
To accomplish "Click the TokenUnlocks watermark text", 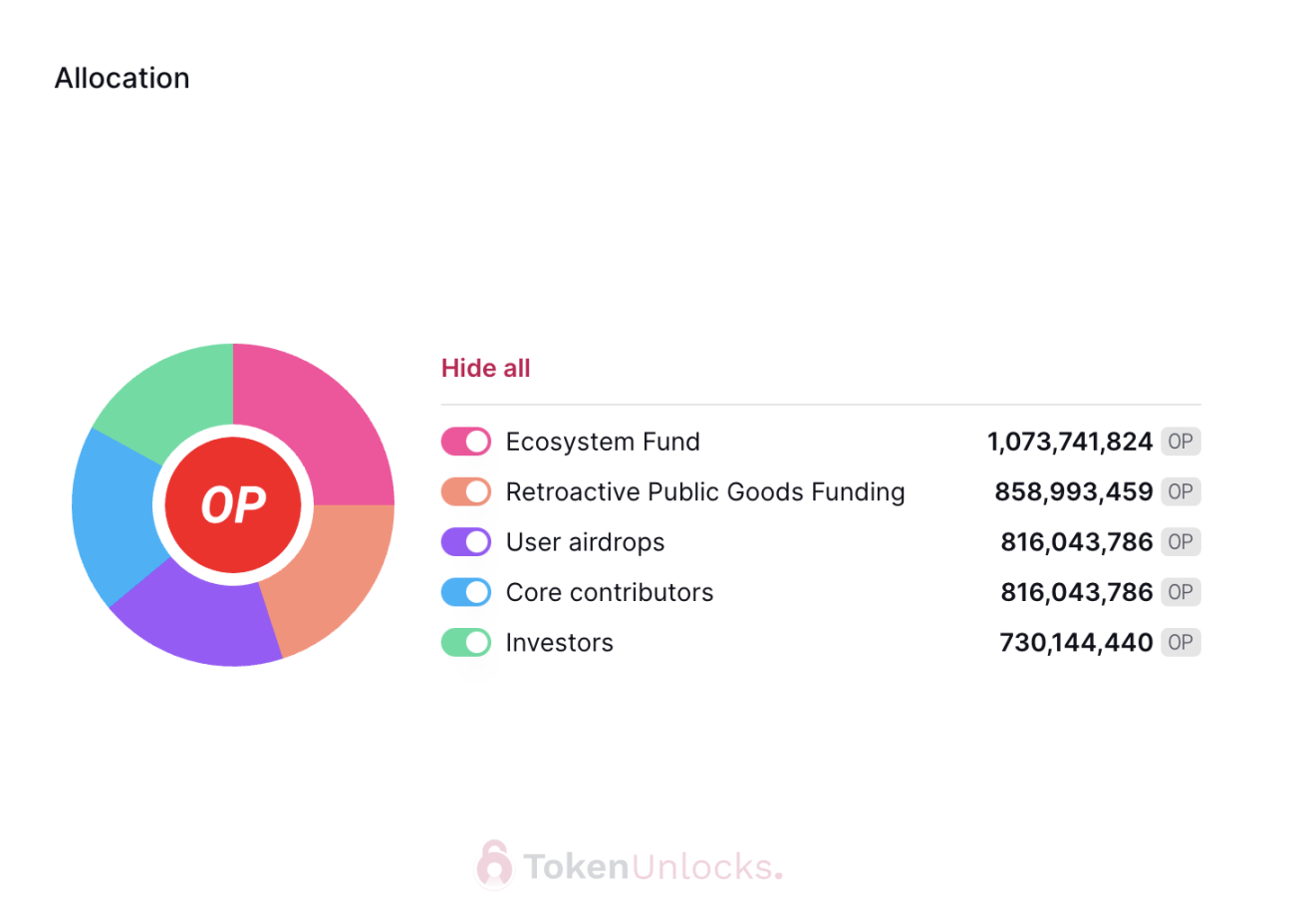I will tap(653, 866).
